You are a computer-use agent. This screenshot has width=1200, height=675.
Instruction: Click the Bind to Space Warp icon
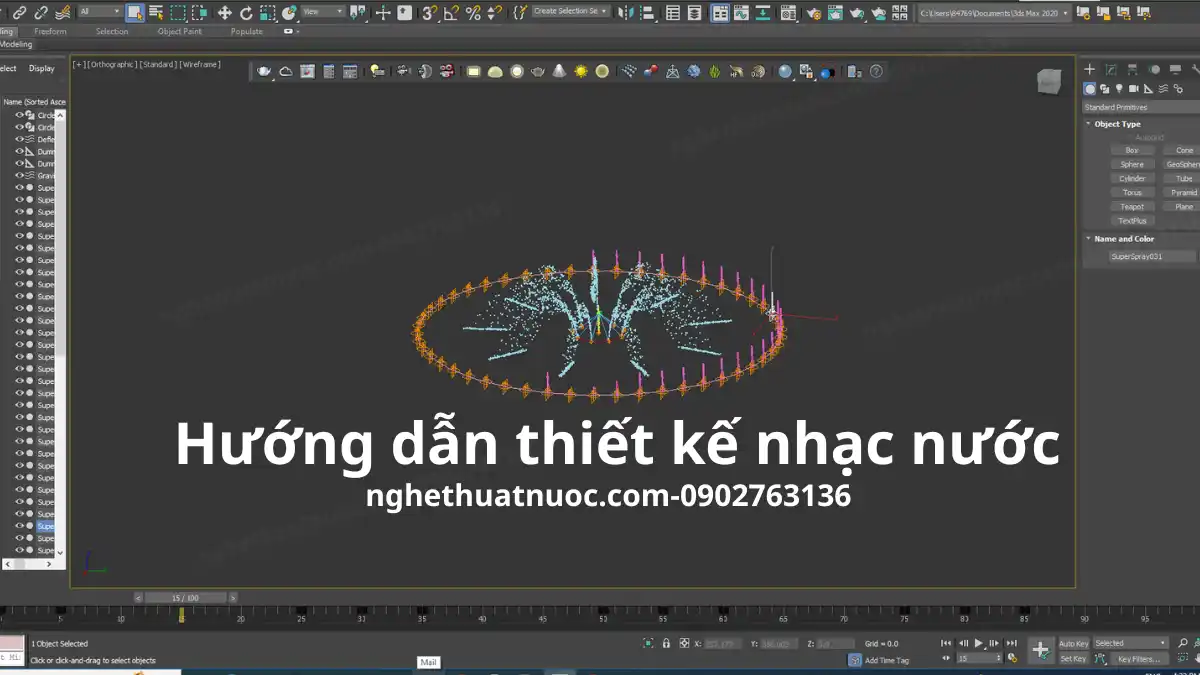(63, 13)
